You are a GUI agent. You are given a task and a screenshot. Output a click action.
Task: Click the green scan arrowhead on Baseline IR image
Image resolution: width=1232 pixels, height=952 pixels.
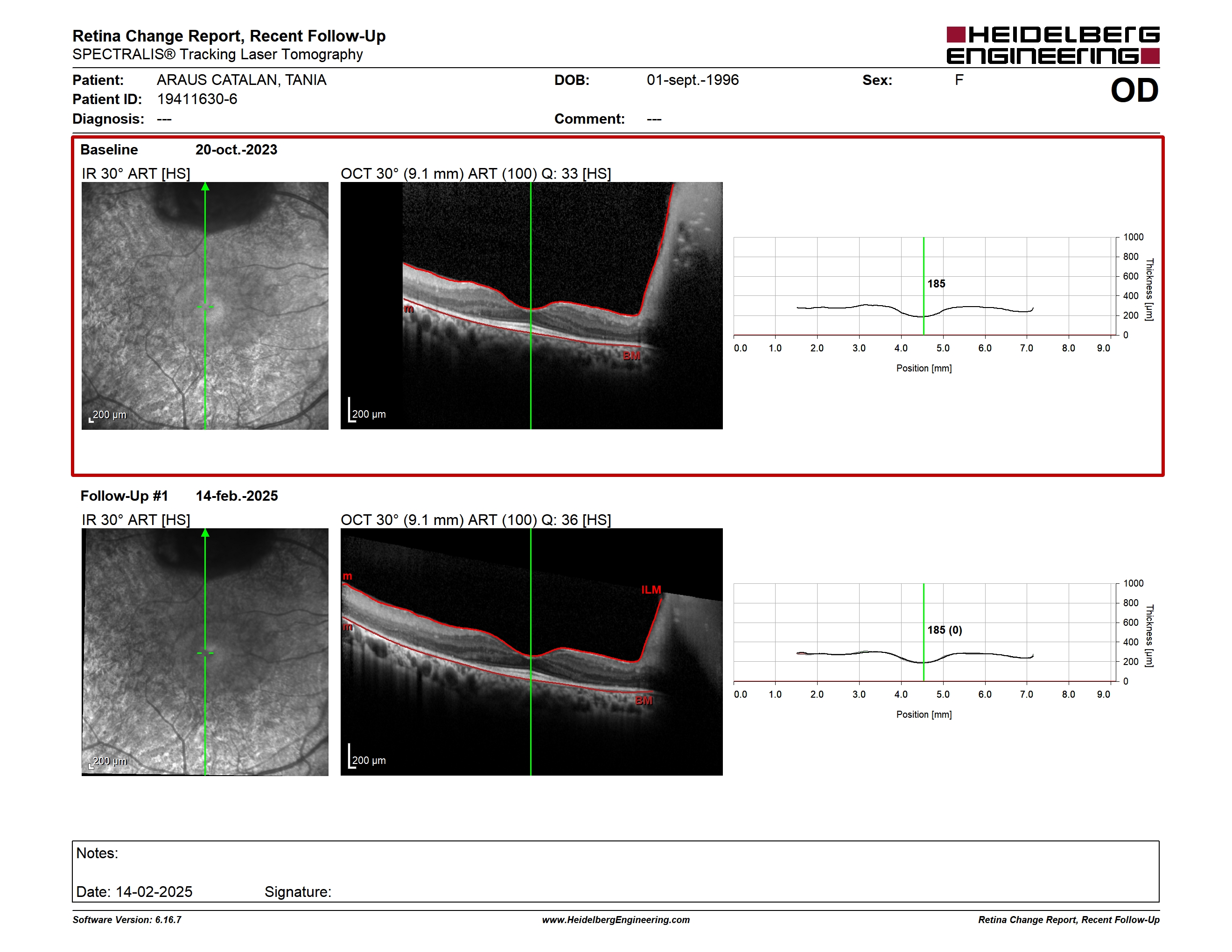(x=205, y=187)
